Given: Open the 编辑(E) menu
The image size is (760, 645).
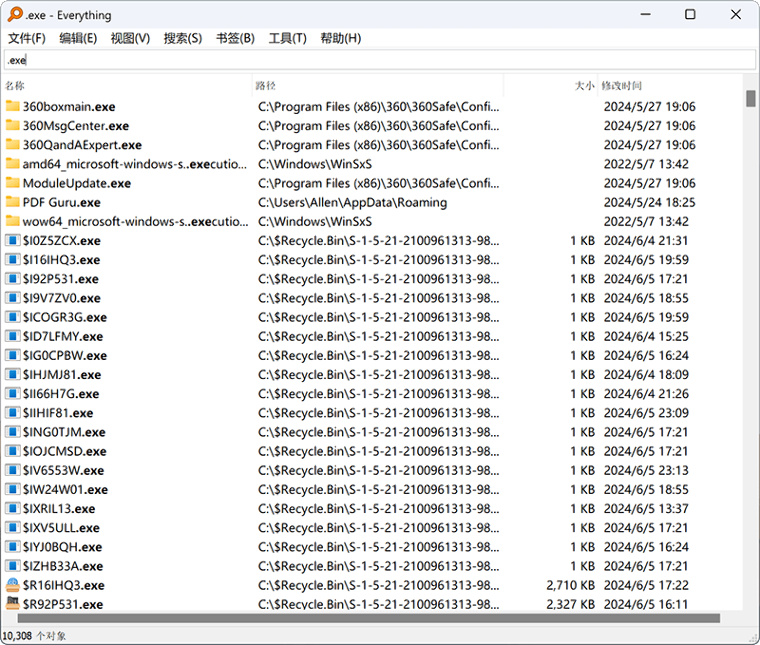Looking at the screenshot, I should 78,38.
